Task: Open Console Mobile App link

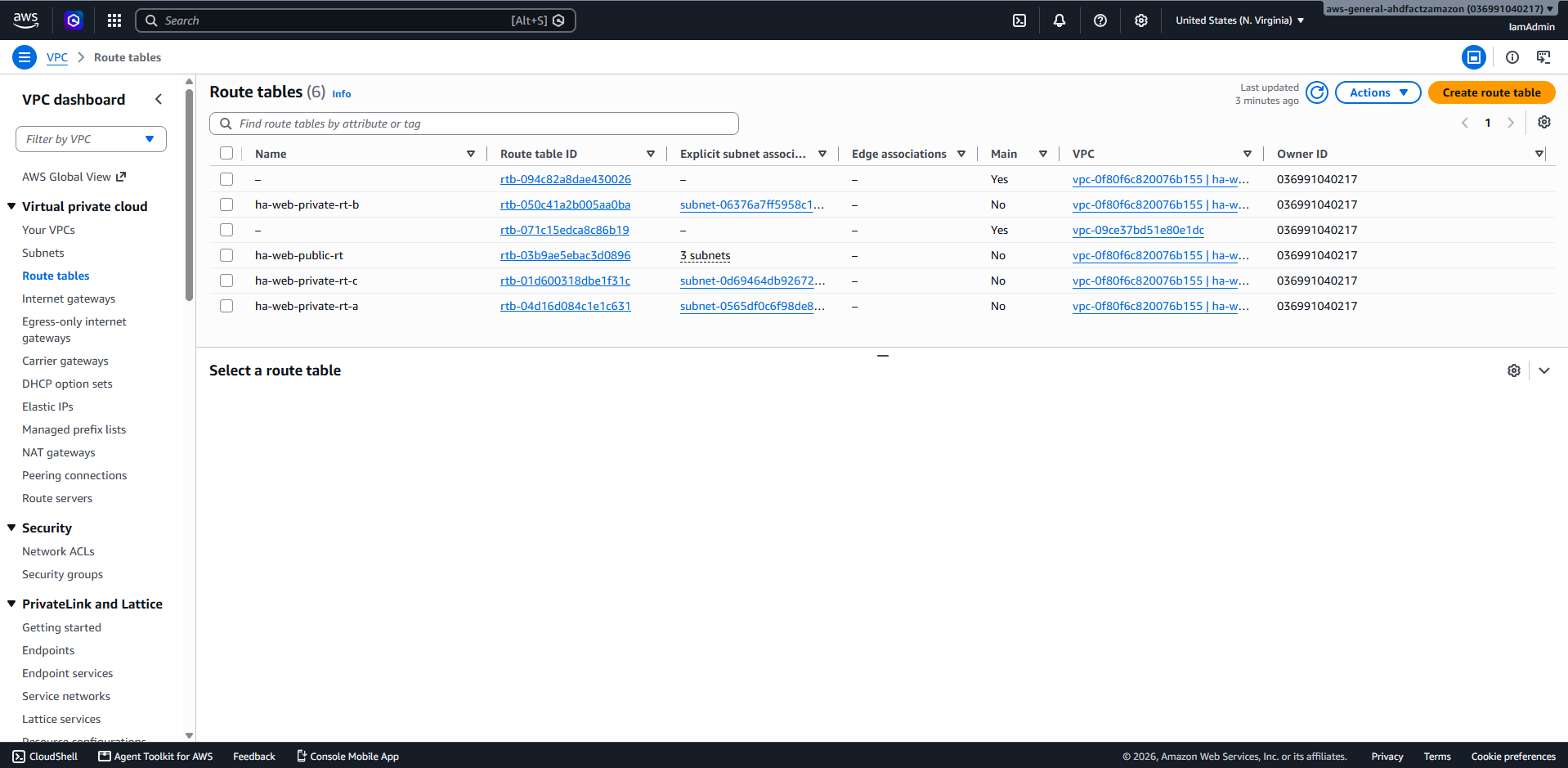Action: point(347,757)
